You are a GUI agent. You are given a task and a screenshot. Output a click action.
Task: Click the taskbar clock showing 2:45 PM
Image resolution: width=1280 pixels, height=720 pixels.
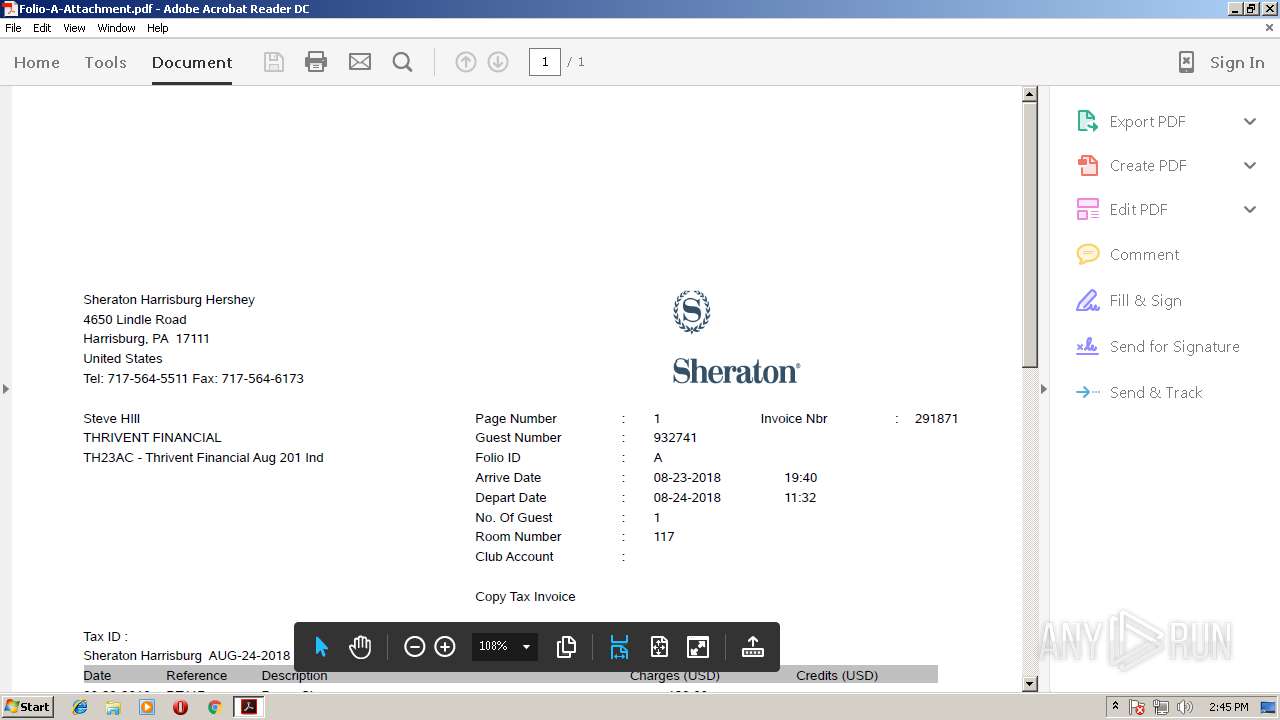pos(1228,707)
